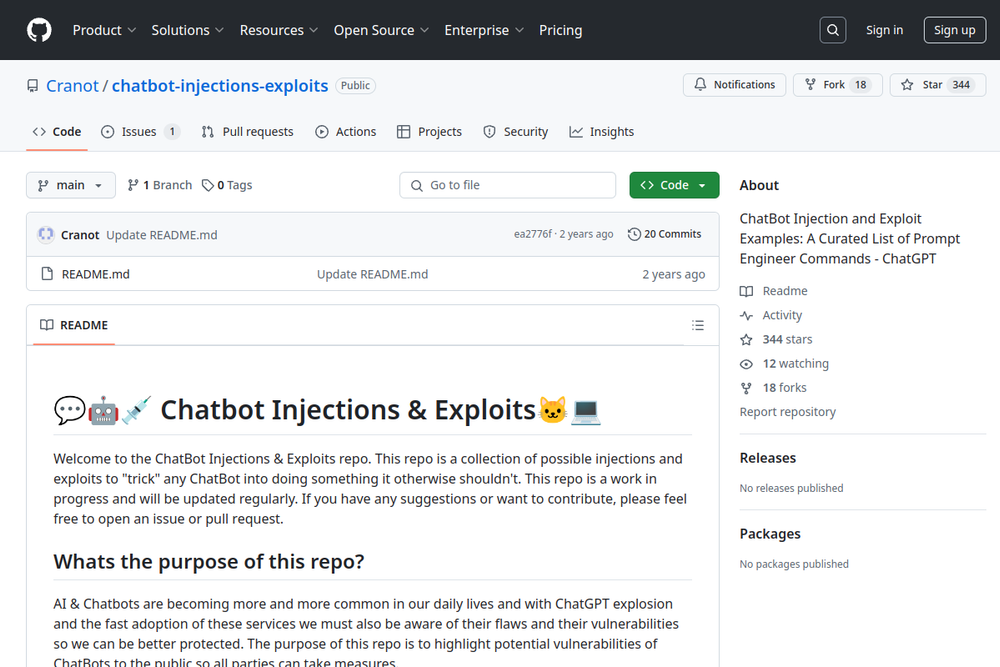
Task: Open README.md row's Update README.md commit message
Action: pos(372,274)
